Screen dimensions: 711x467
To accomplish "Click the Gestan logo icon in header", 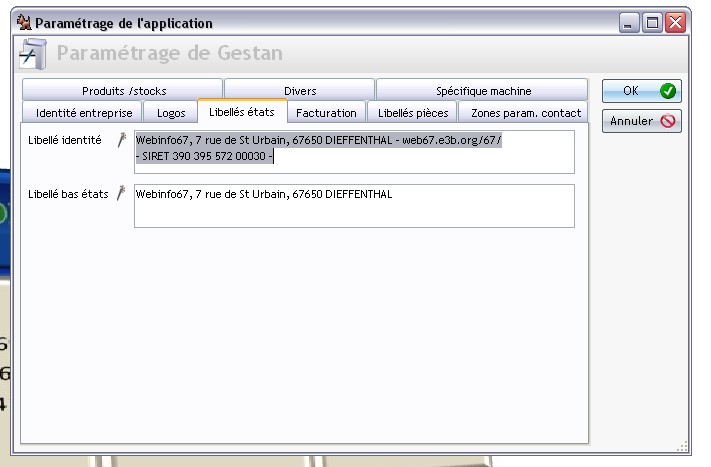I will click(32, 53).
